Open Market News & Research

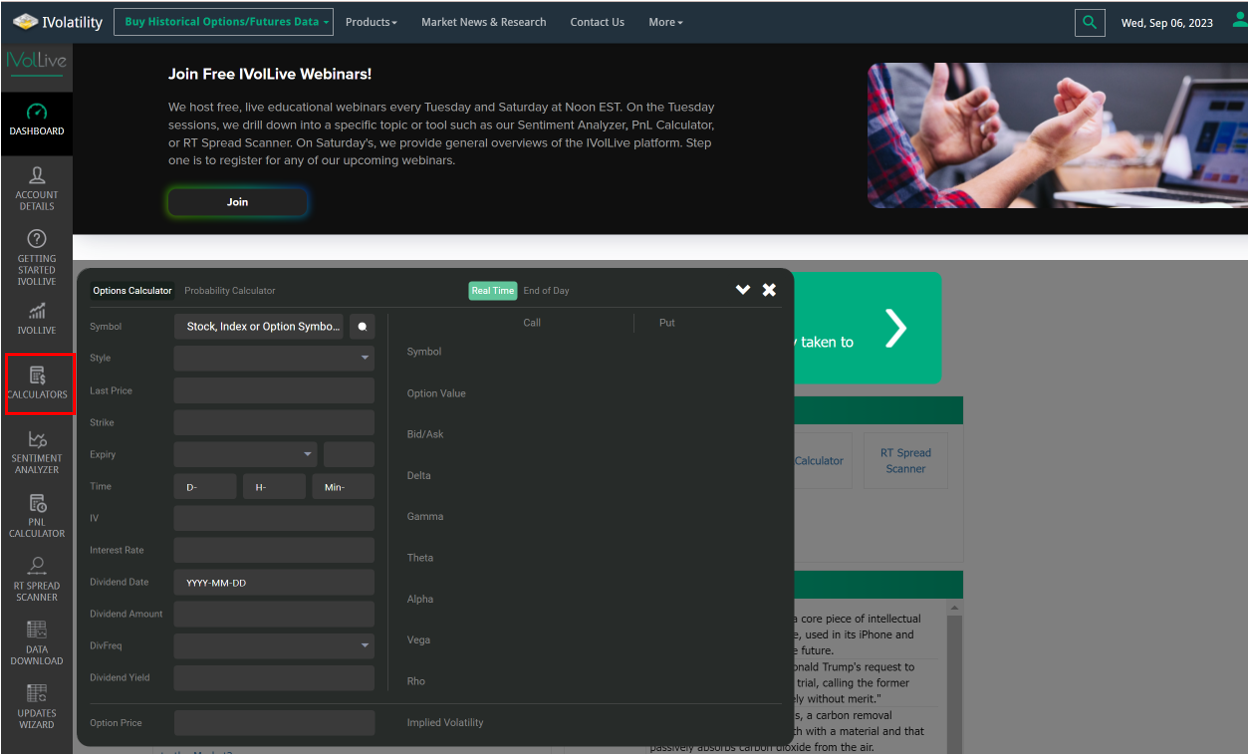click(484, 22)
